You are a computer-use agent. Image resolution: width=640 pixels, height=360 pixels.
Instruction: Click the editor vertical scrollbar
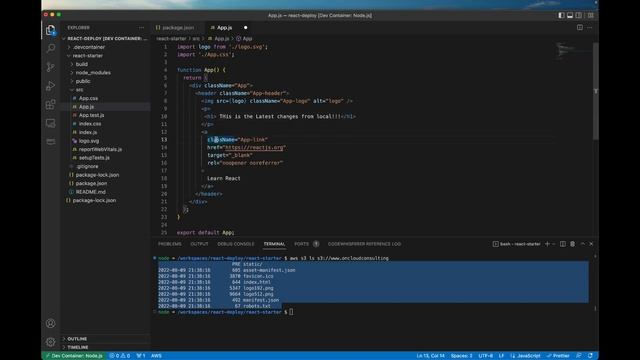coord(596,90)
